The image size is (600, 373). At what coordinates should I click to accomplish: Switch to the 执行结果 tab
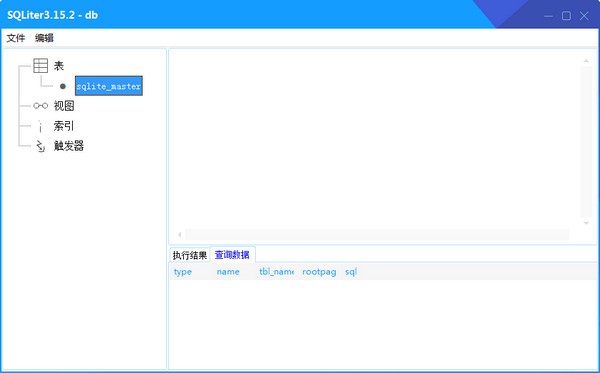pos(190,255)
